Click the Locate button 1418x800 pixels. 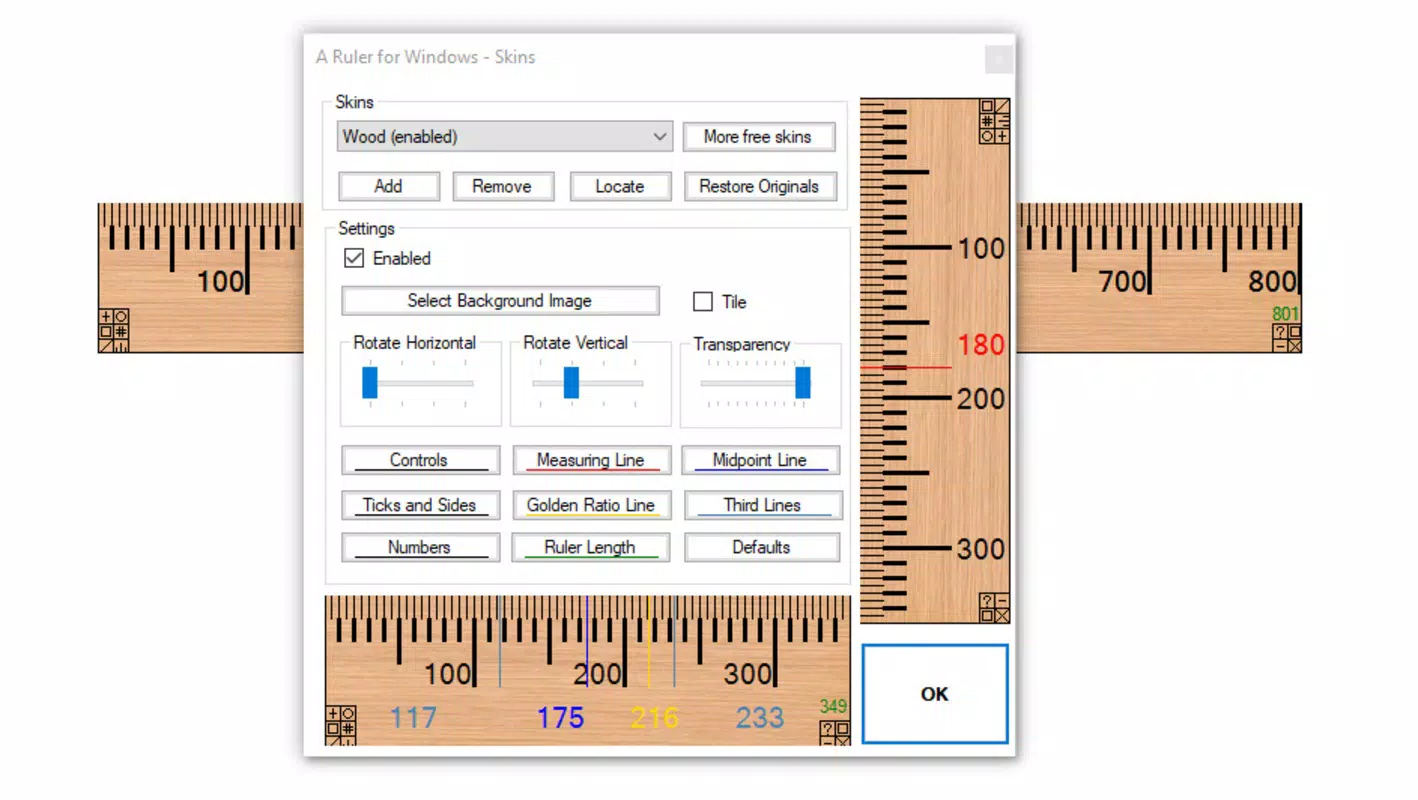point(620,186)
